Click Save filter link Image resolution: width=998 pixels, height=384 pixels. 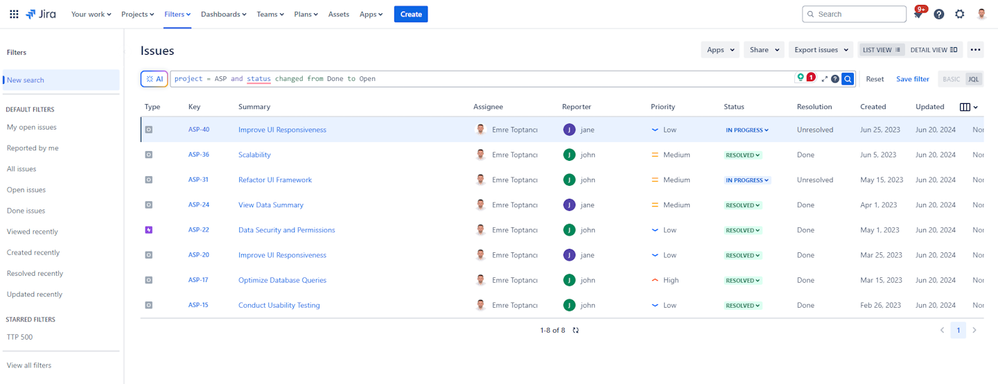pos(913,79)
